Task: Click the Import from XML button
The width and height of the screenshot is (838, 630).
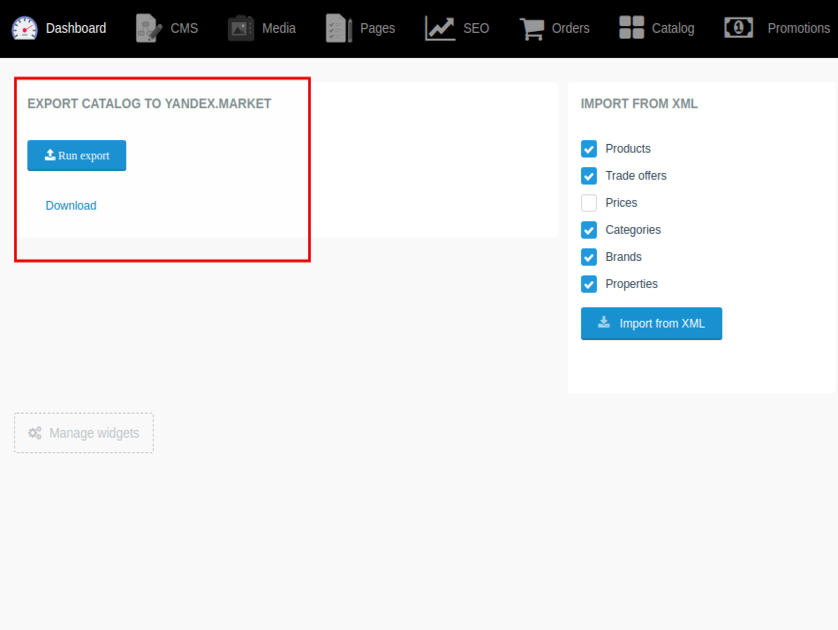Action: click(651, 323)
